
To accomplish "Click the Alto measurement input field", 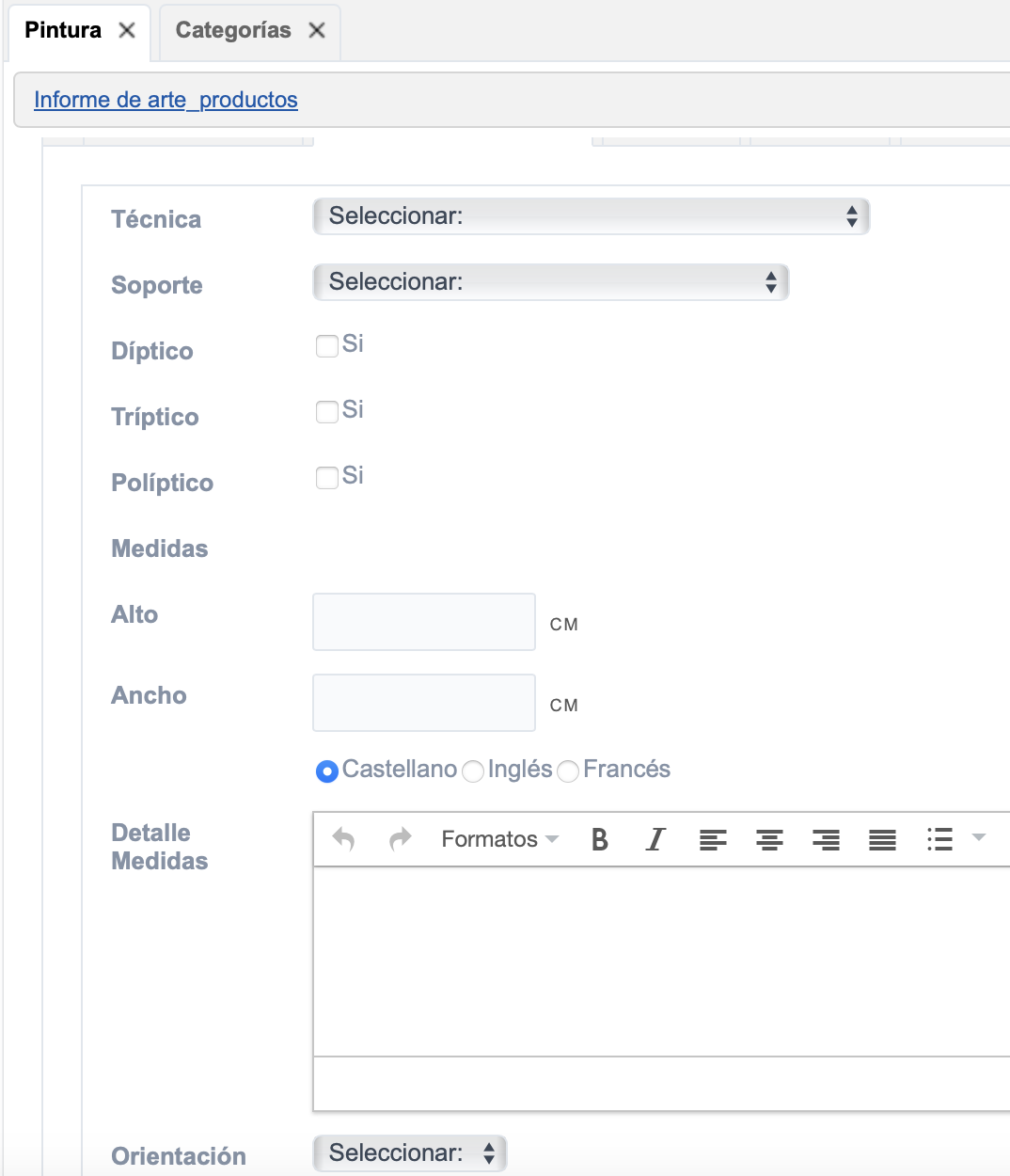I will (424, 622).
